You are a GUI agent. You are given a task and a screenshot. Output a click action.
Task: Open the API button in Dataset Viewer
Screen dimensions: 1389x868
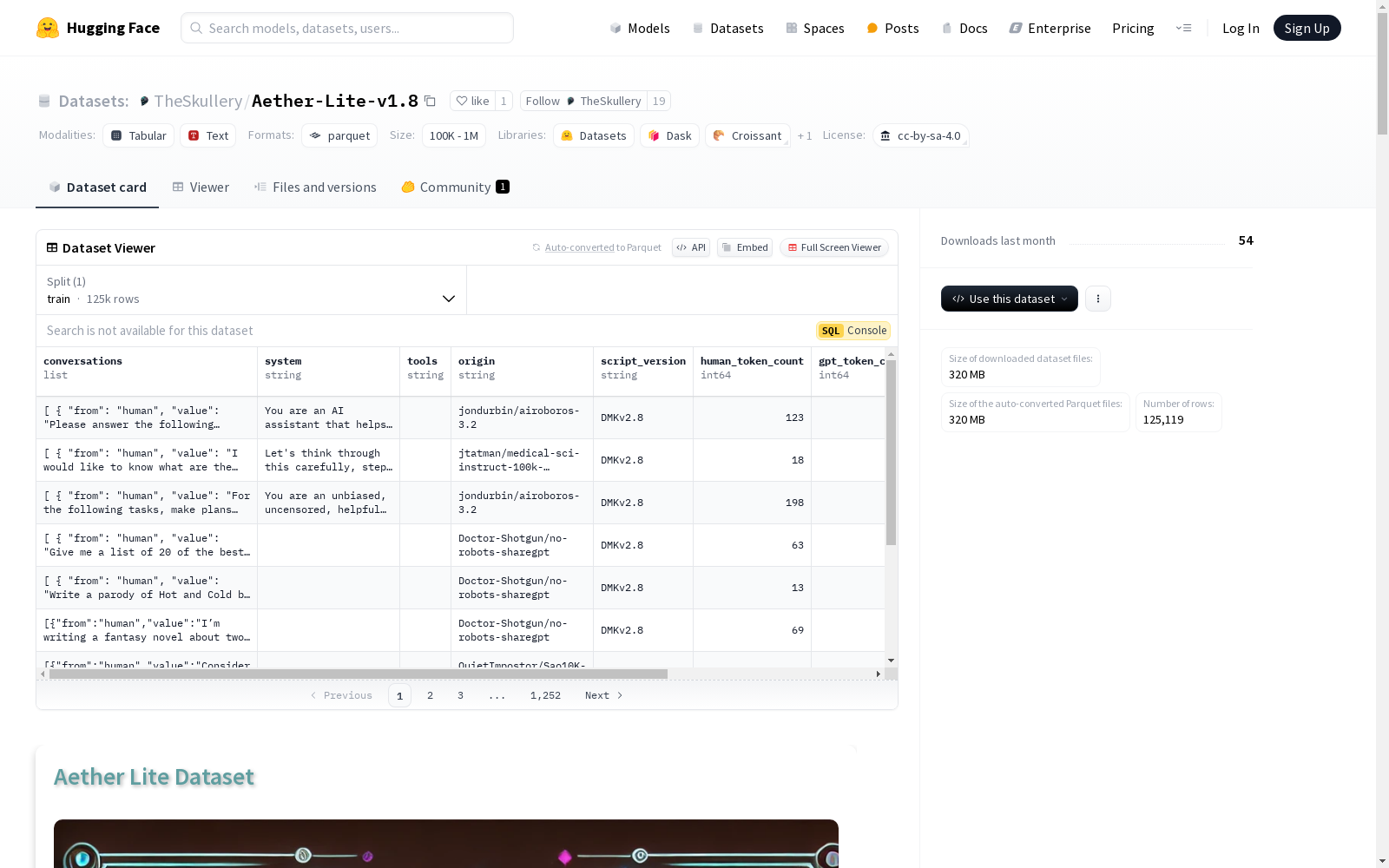[x=691, y=247]
